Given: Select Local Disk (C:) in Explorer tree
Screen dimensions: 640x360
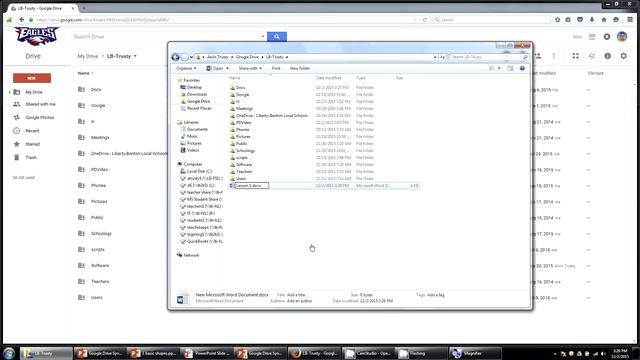Looking at the screenshot, I should coord(199,171).
